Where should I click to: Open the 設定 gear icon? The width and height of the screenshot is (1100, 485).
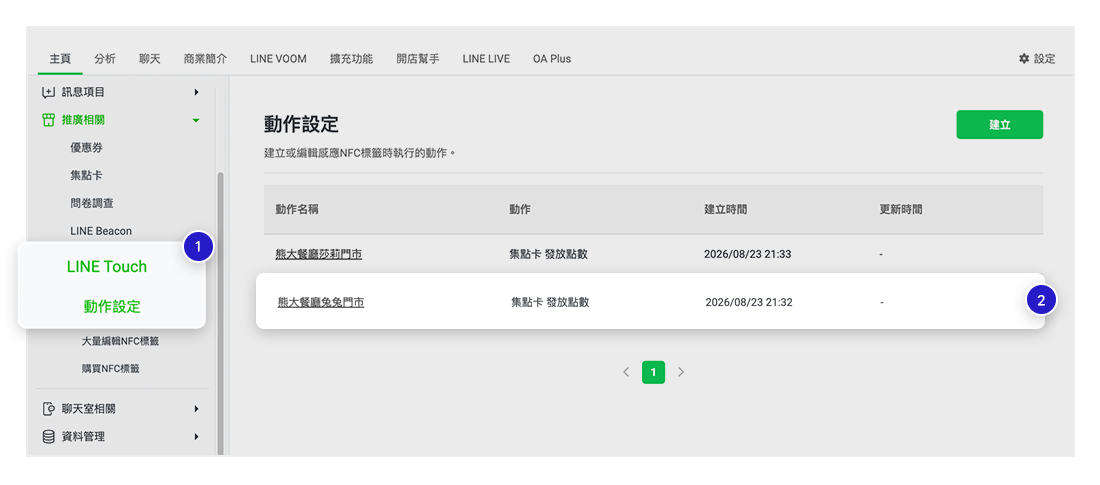pos(1024,59)
